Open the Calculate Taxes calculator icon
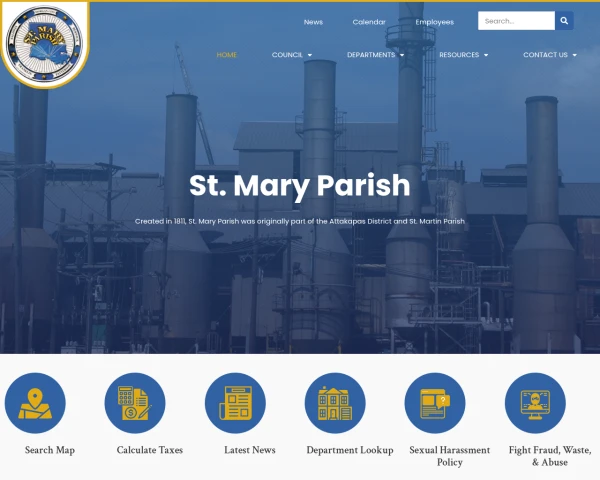Viewport: 600px width, 480px height. click(x=135, y=403)
